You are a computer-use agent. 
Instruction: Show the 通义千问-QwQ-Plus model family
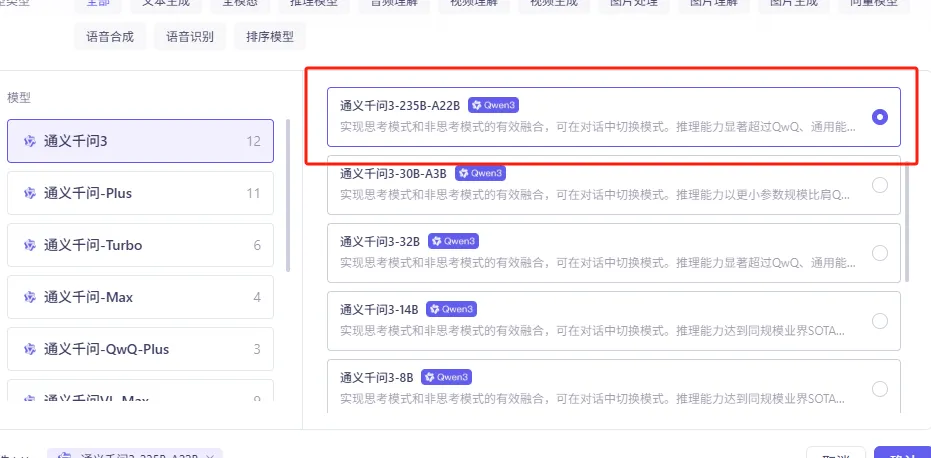[x=140, y=349]
